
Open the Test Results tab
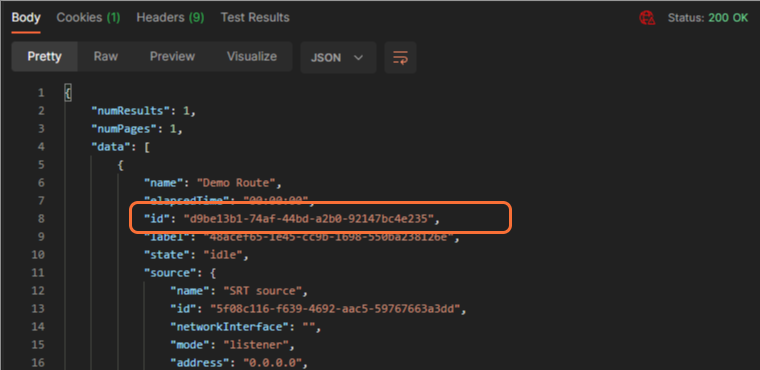tap(255, 18)
